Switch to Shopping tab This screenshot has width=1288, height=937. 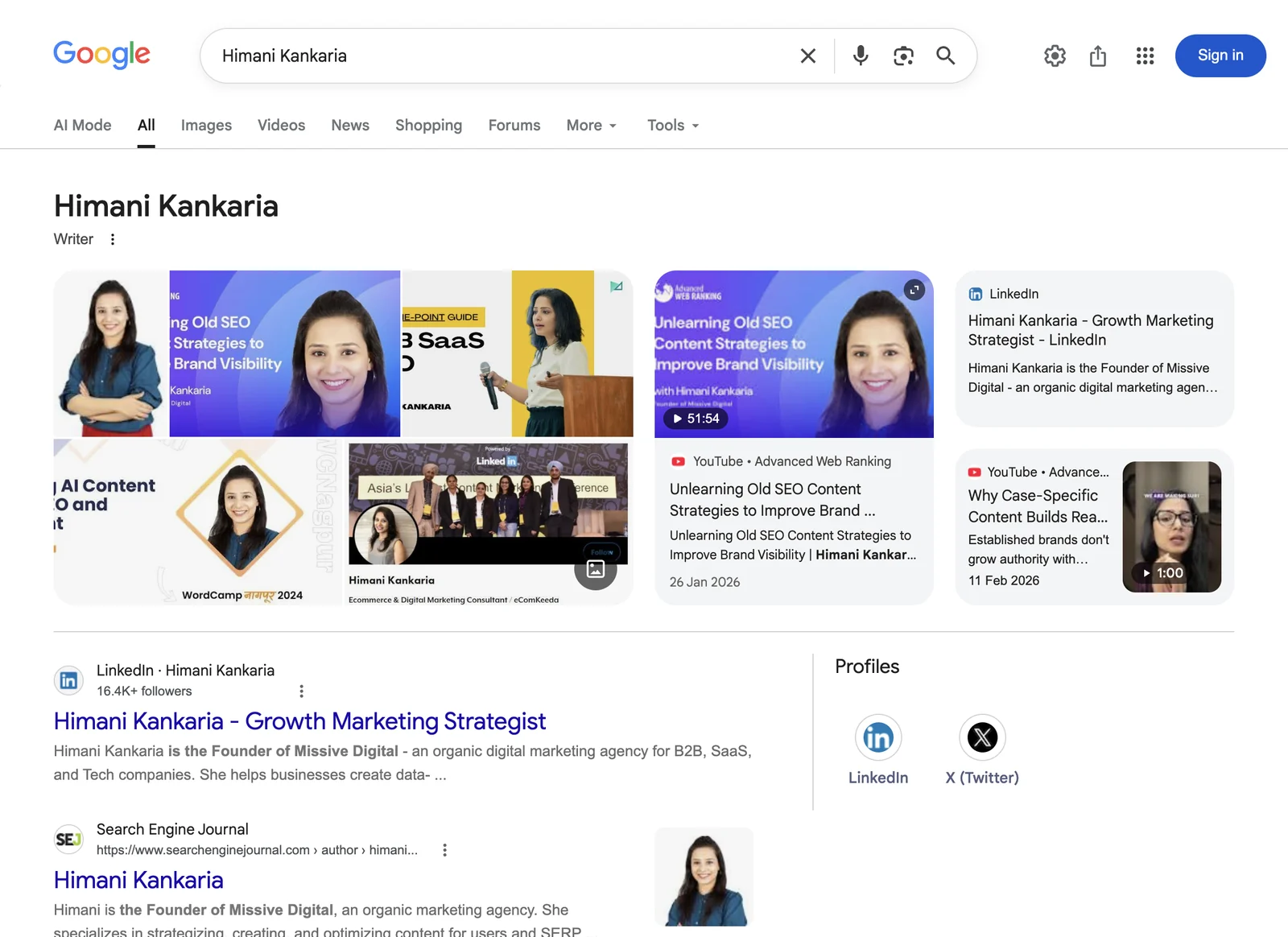pos(428,125)
